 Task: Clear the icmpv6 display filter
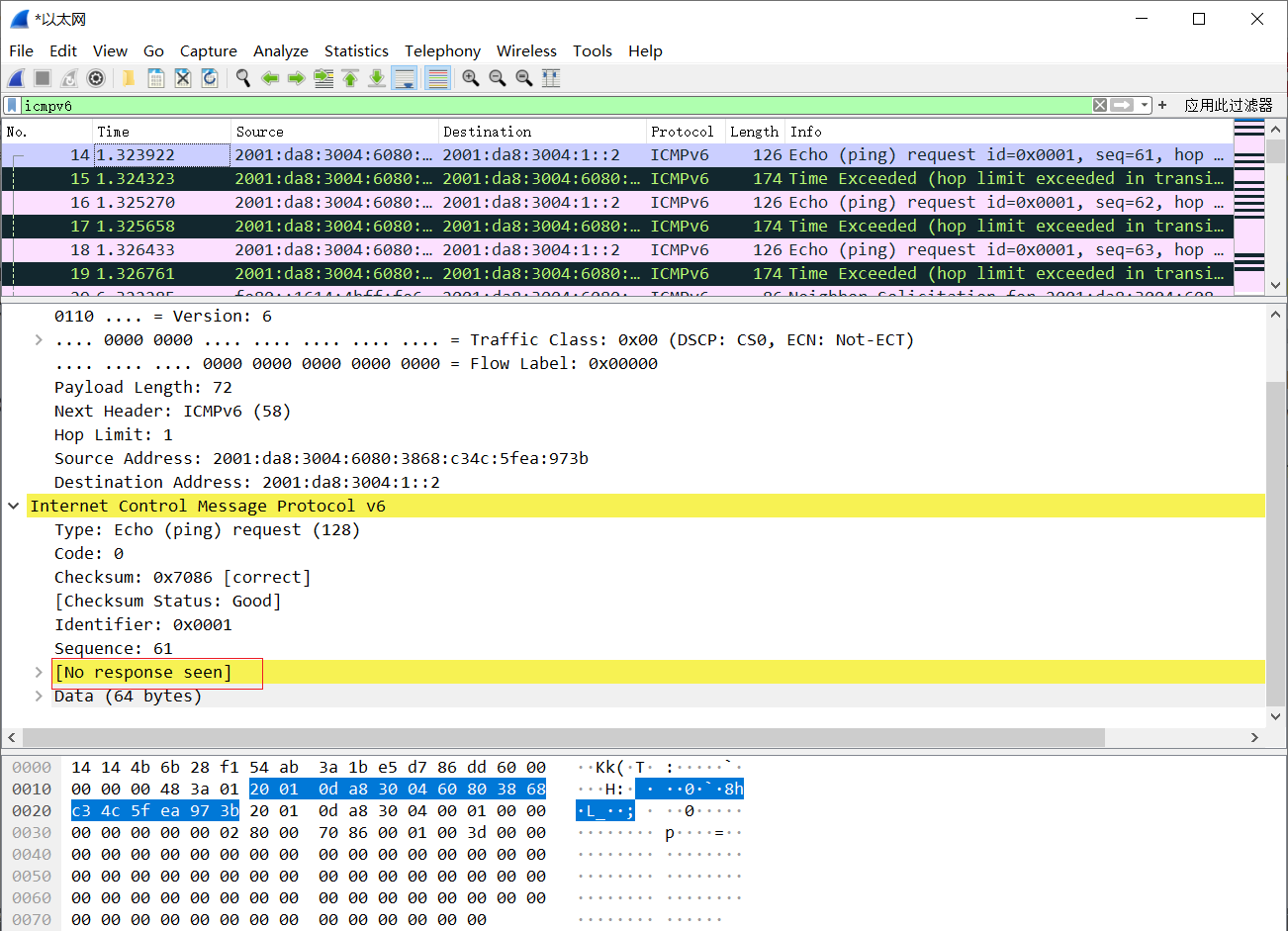tap(1100, 105)
